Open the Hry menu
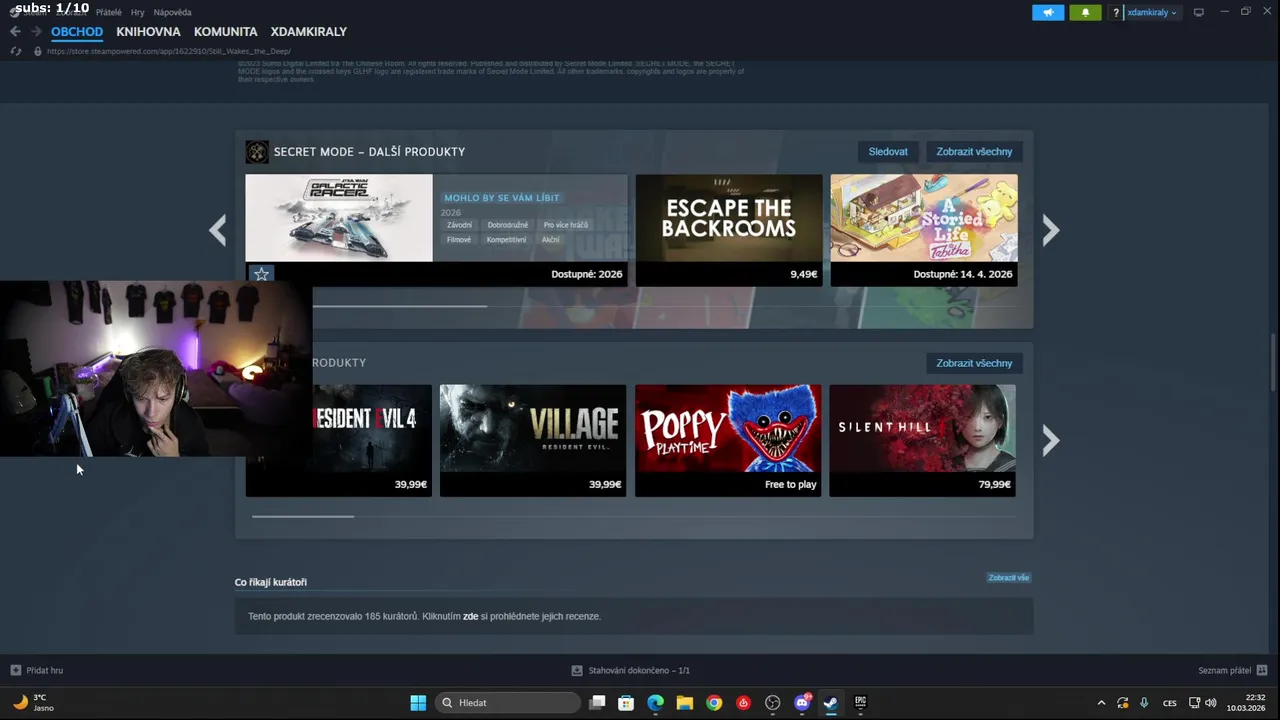 click(x=137, y=13)
